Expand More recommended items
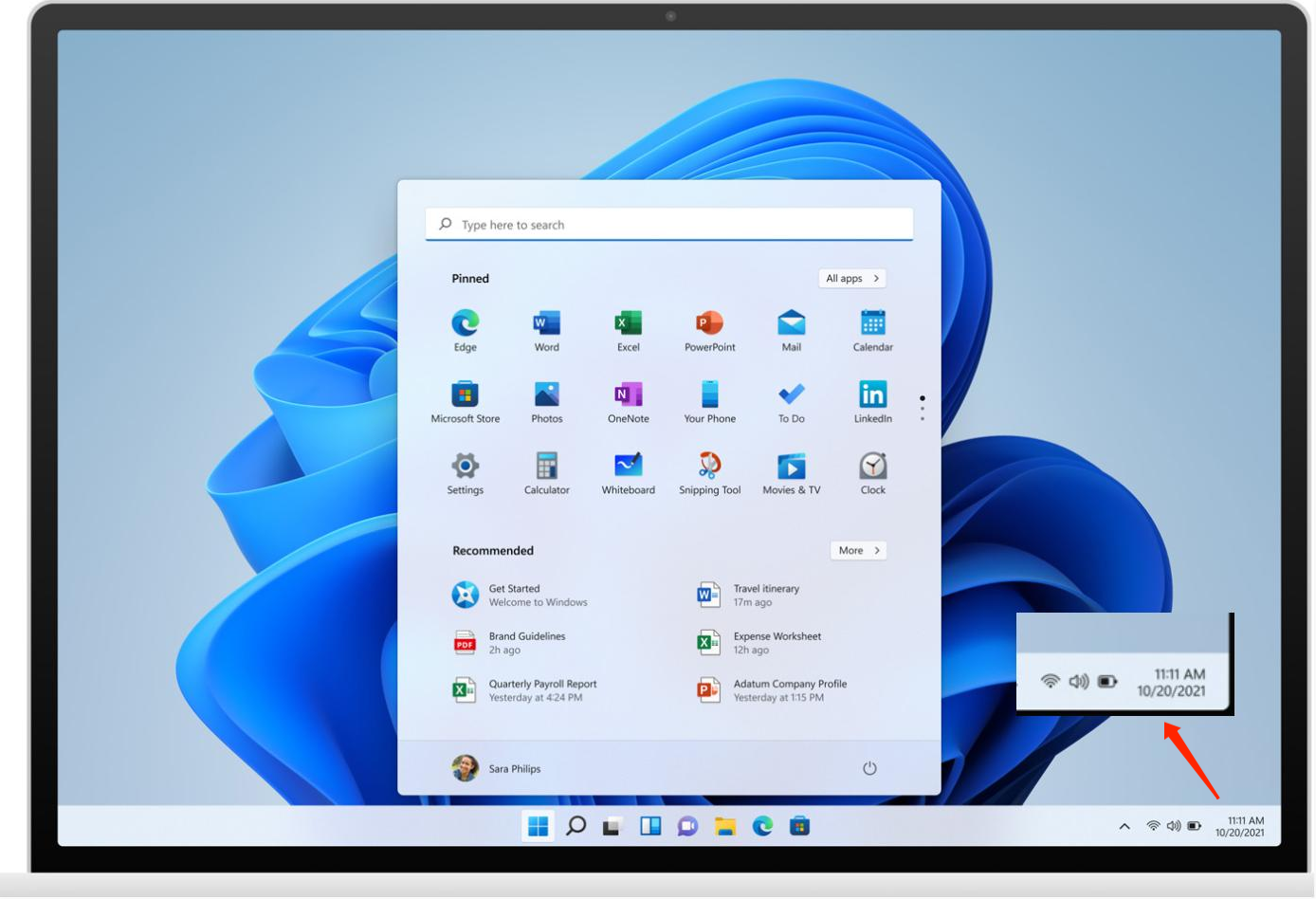 tap(858, 551)
